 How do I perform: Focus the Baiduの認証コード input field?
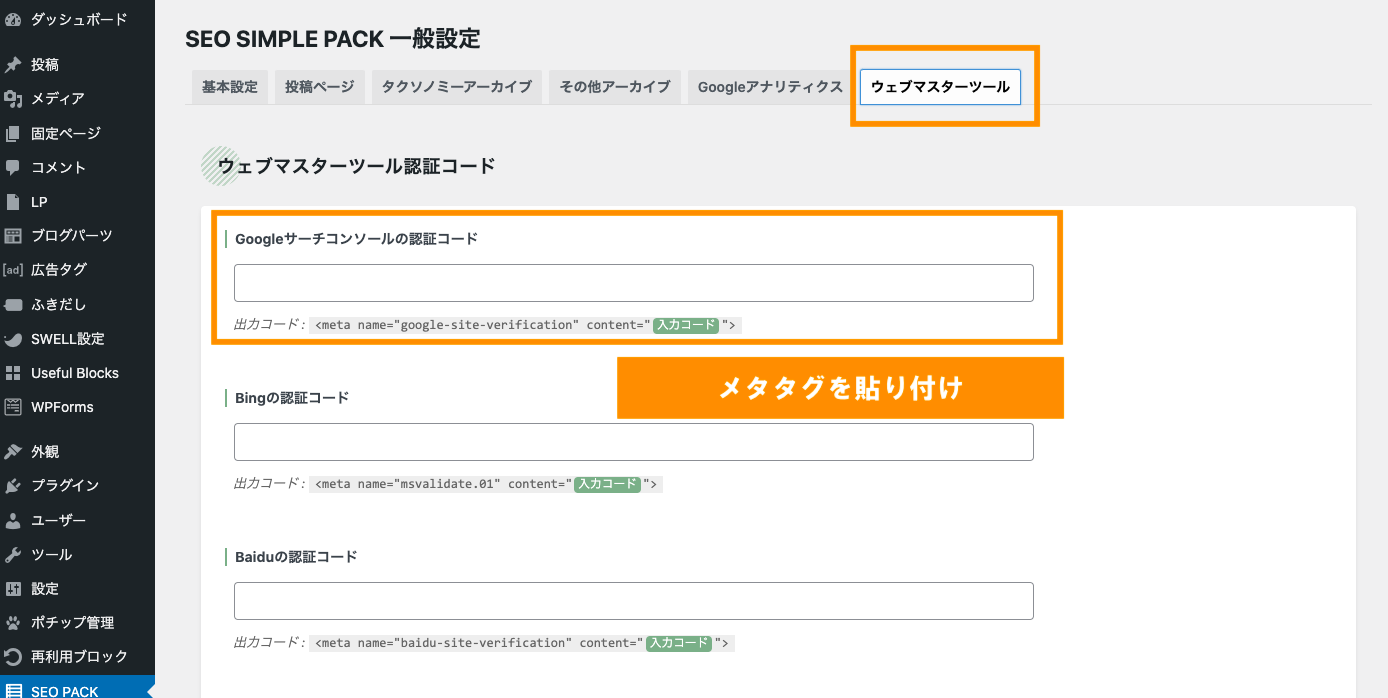[x=634, y=601]
